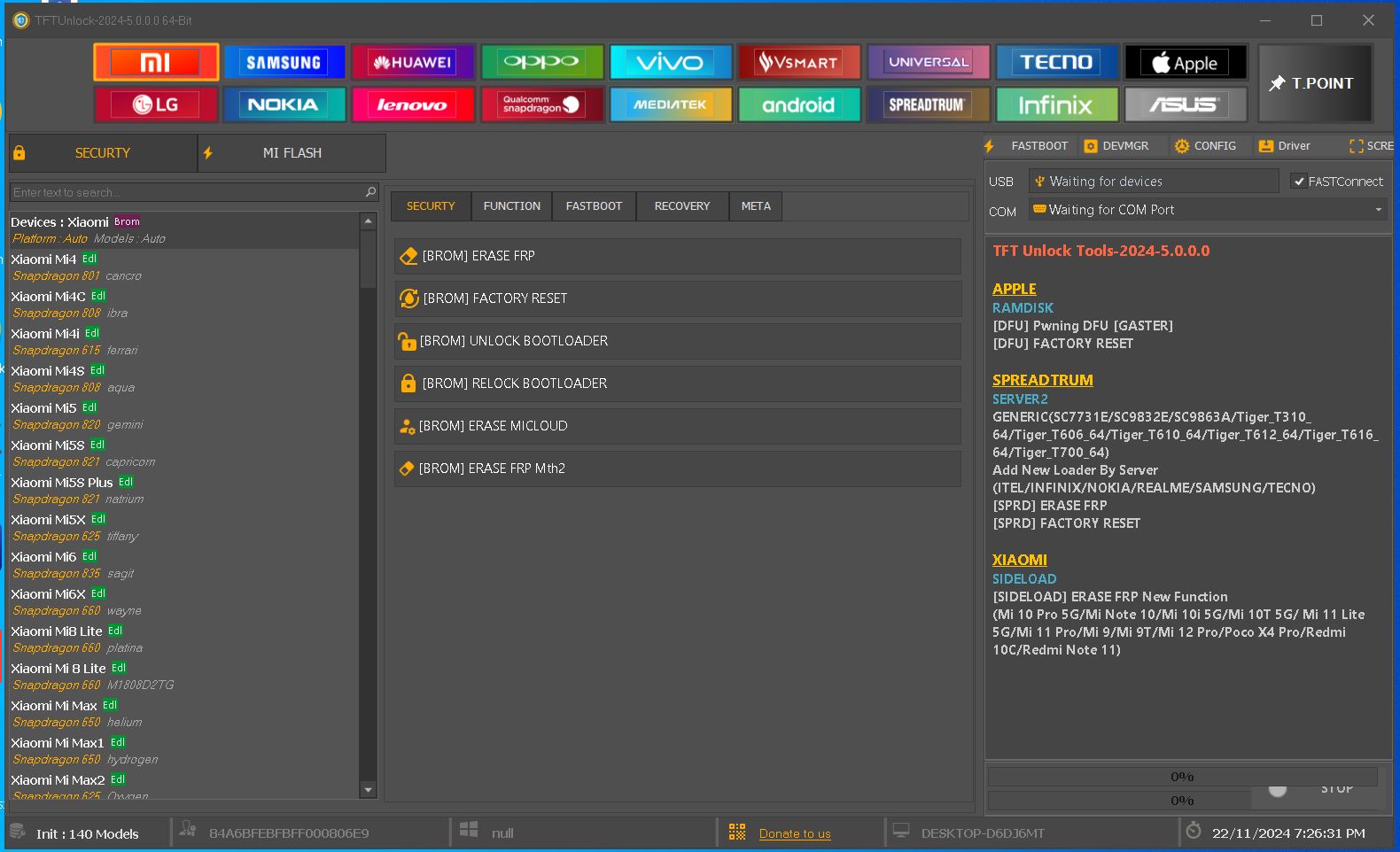Choose the OPPO brand button
1400x852 pixels.
[x=541, y=62]
